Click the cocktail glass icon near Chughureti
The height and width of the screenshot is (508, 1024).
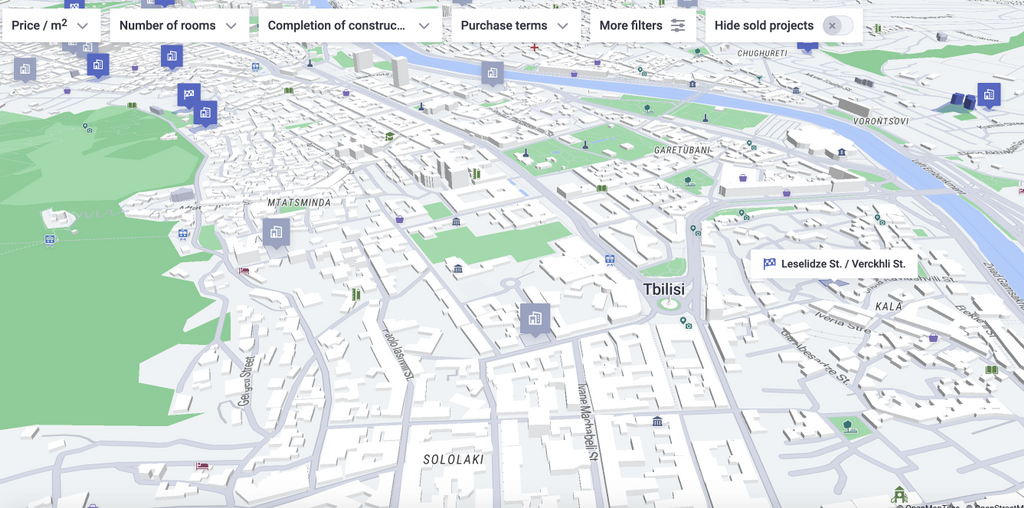(x=759, y=78)
